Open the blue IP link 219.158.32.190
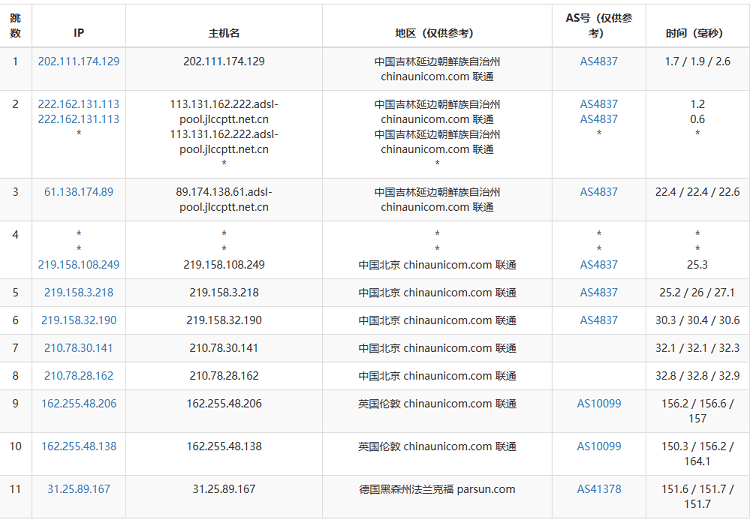This screenshot has width=750, height=520. tap(78, 320)
